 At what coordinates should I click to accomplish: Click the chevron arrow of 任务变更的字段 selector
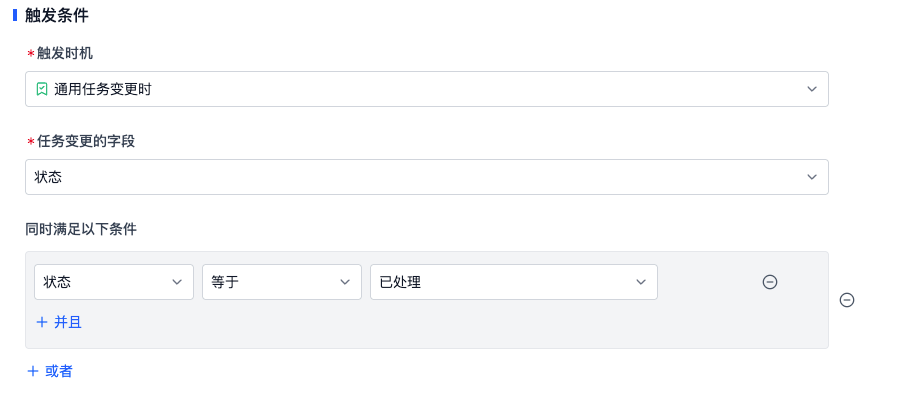pos(812,177)
